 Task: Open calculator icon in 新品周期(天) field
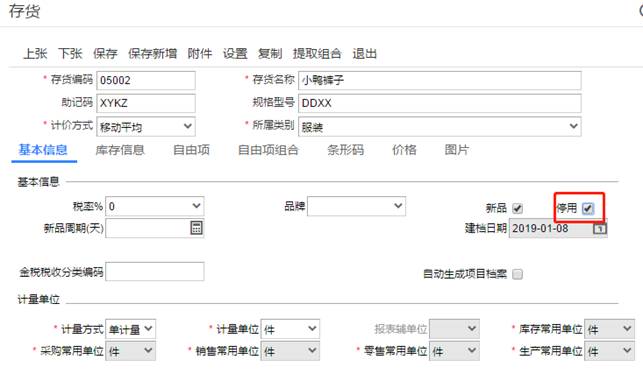coord(196,228)
